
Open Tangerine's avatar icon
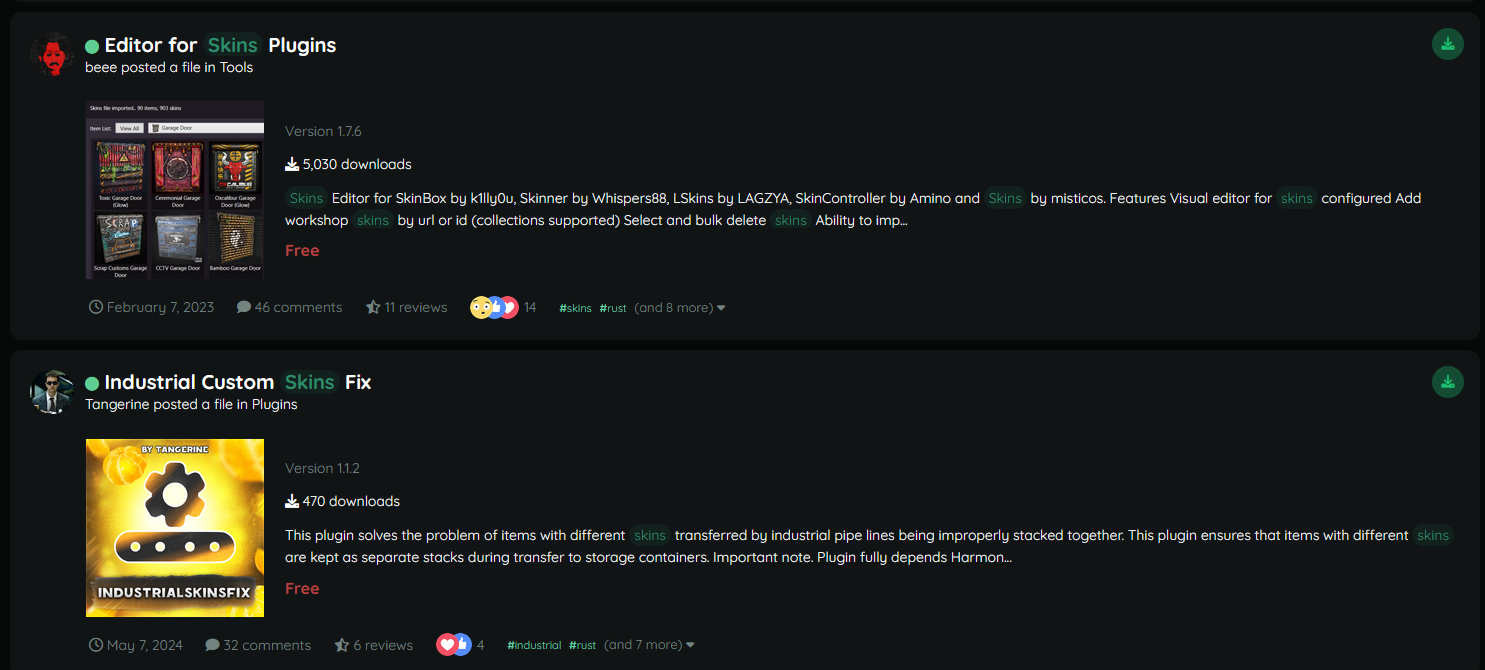(50, 391)
